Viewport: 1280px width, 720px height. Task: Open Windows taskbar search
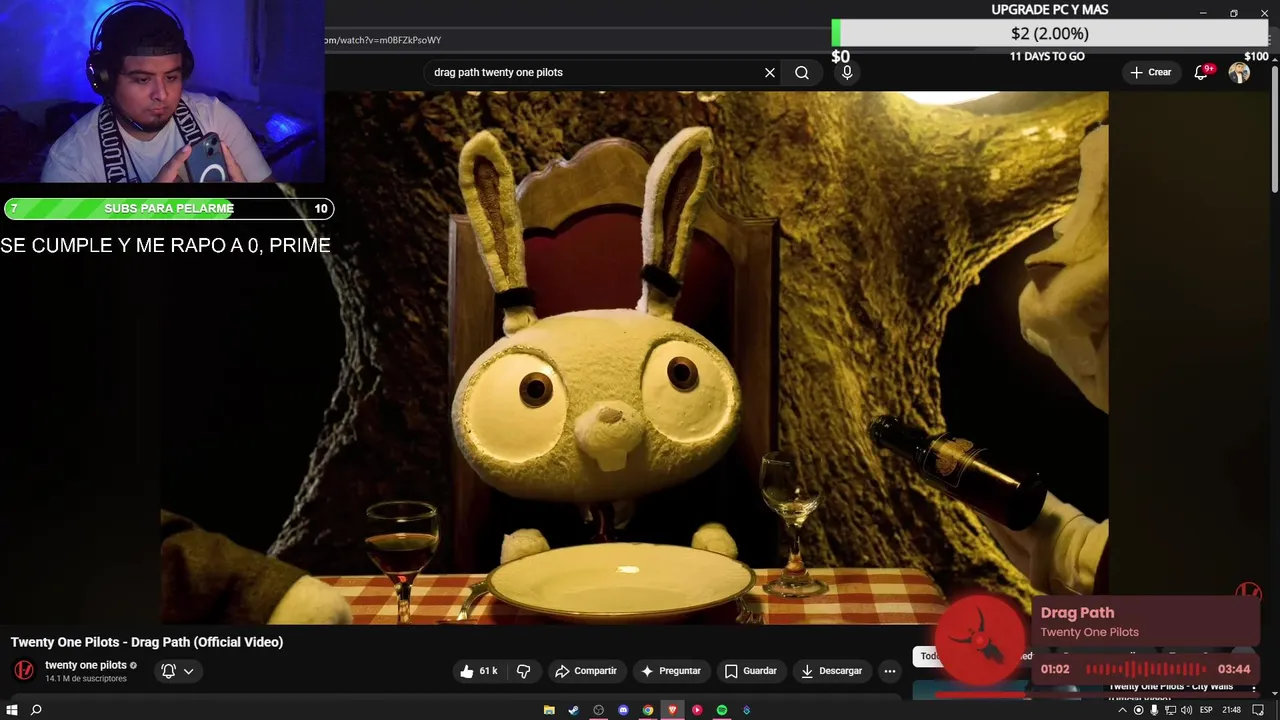tap(36, 710)
